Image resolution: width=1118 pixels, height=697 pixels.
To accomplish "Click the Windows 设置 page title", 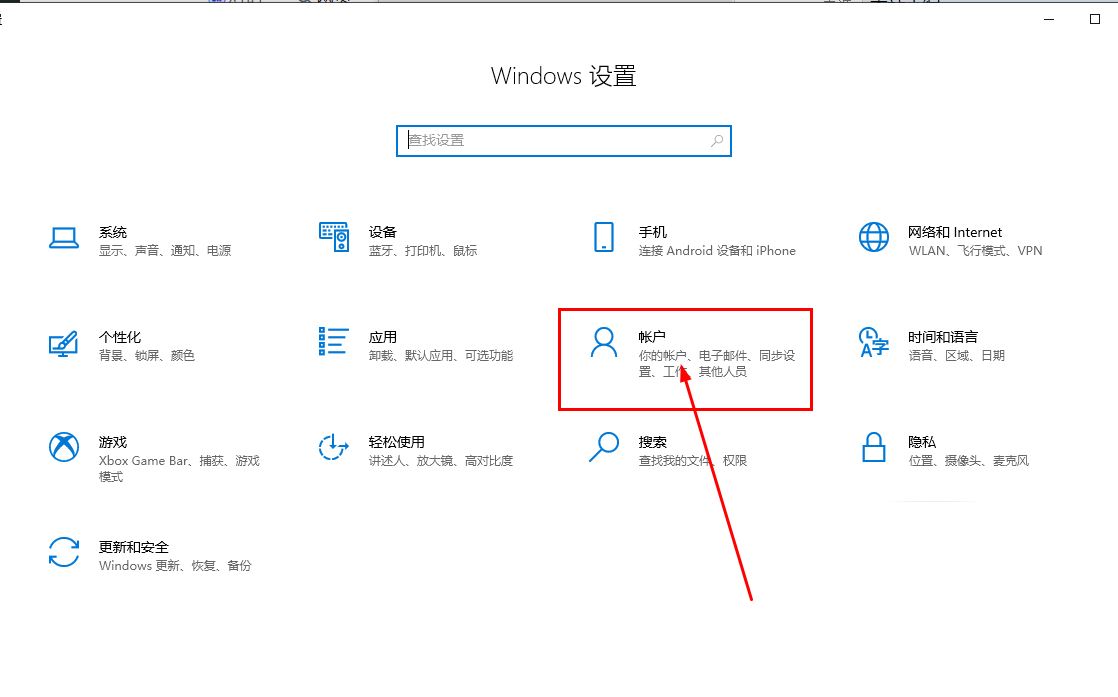I will coord(563,76).
